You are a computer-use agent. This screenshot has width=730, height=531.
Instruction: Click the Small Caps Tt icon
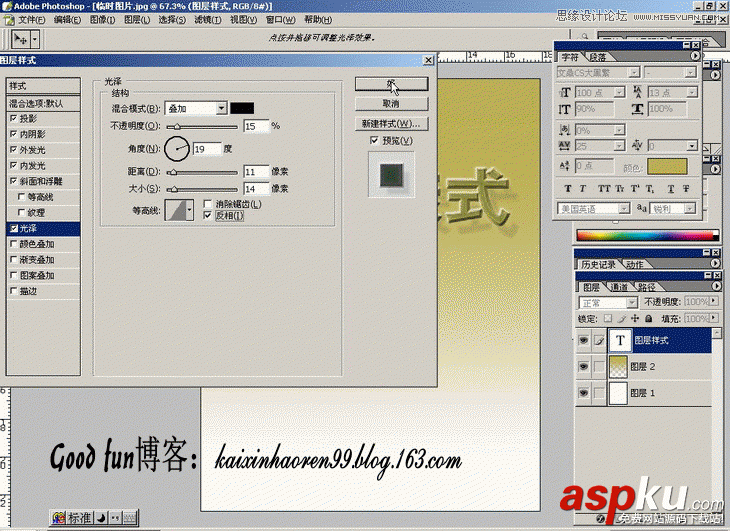(x=620, y=188)
